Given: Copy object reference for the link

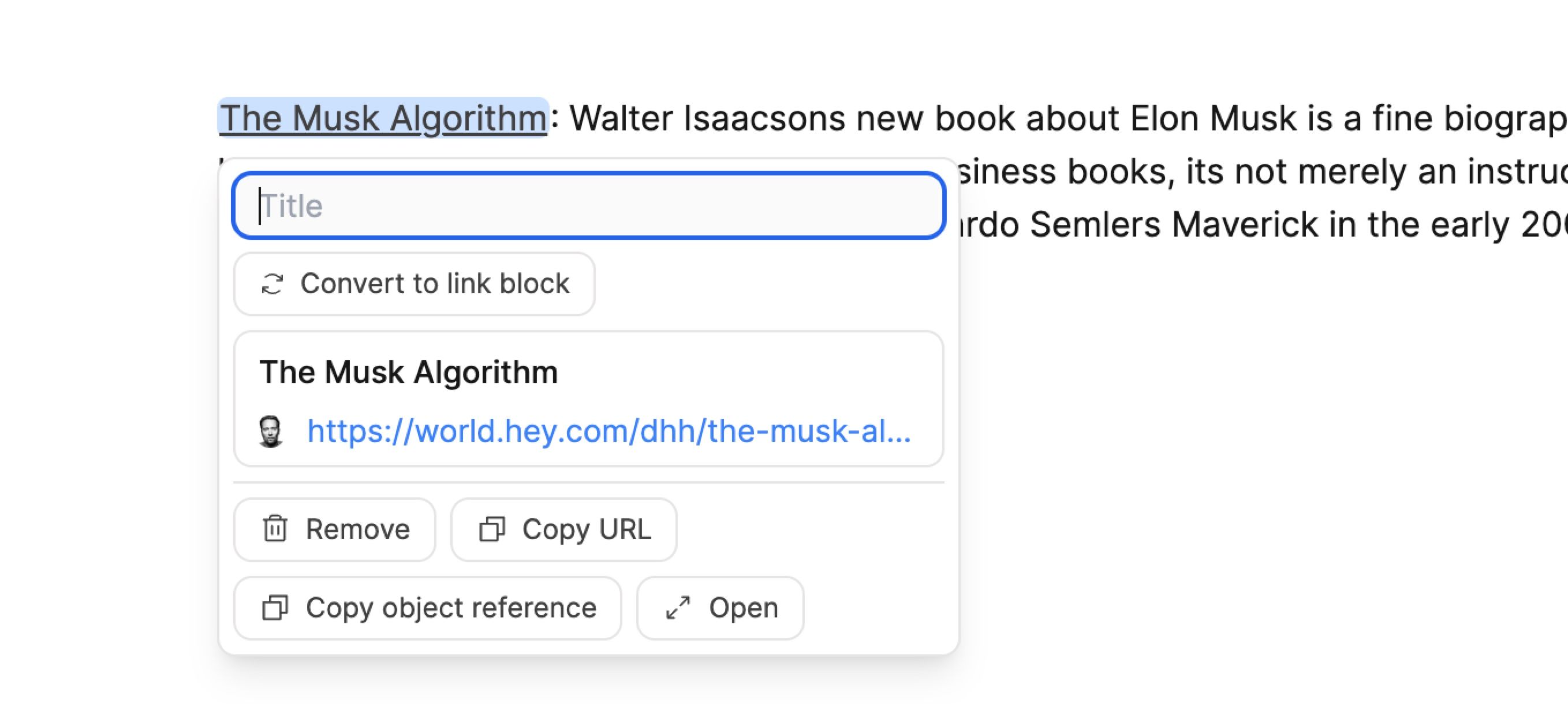Looking at the screenshot, I should tap(427, 607).
